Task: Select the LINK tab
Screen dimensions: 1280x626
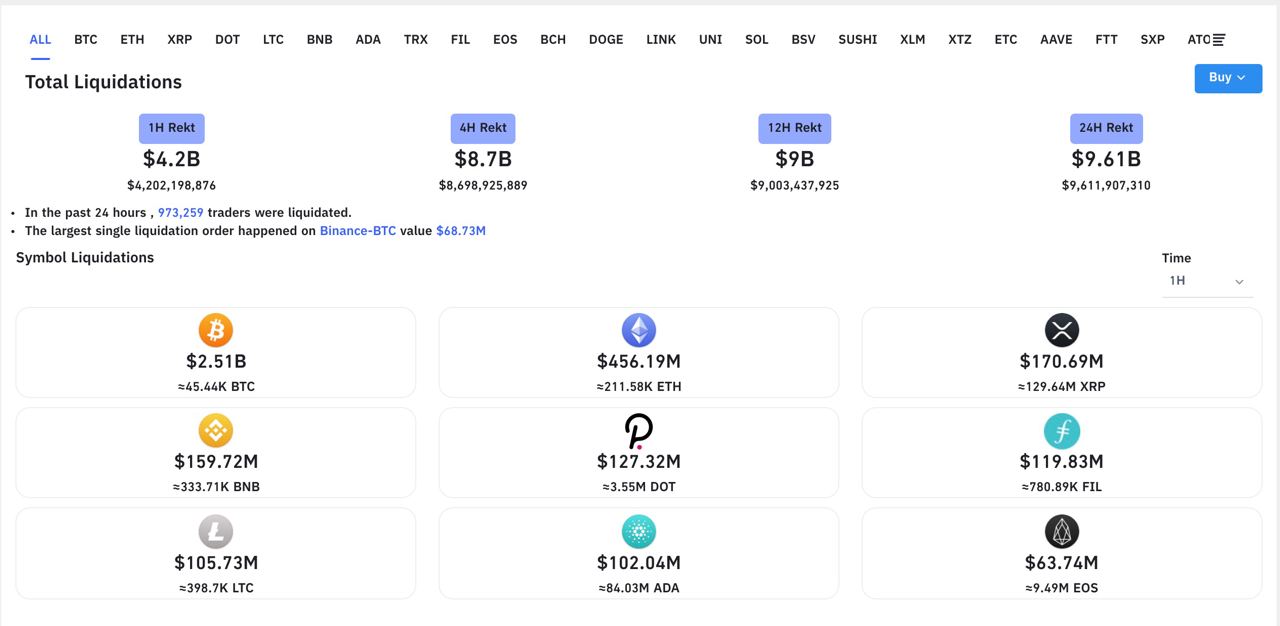Action: (x=661, y=40)
